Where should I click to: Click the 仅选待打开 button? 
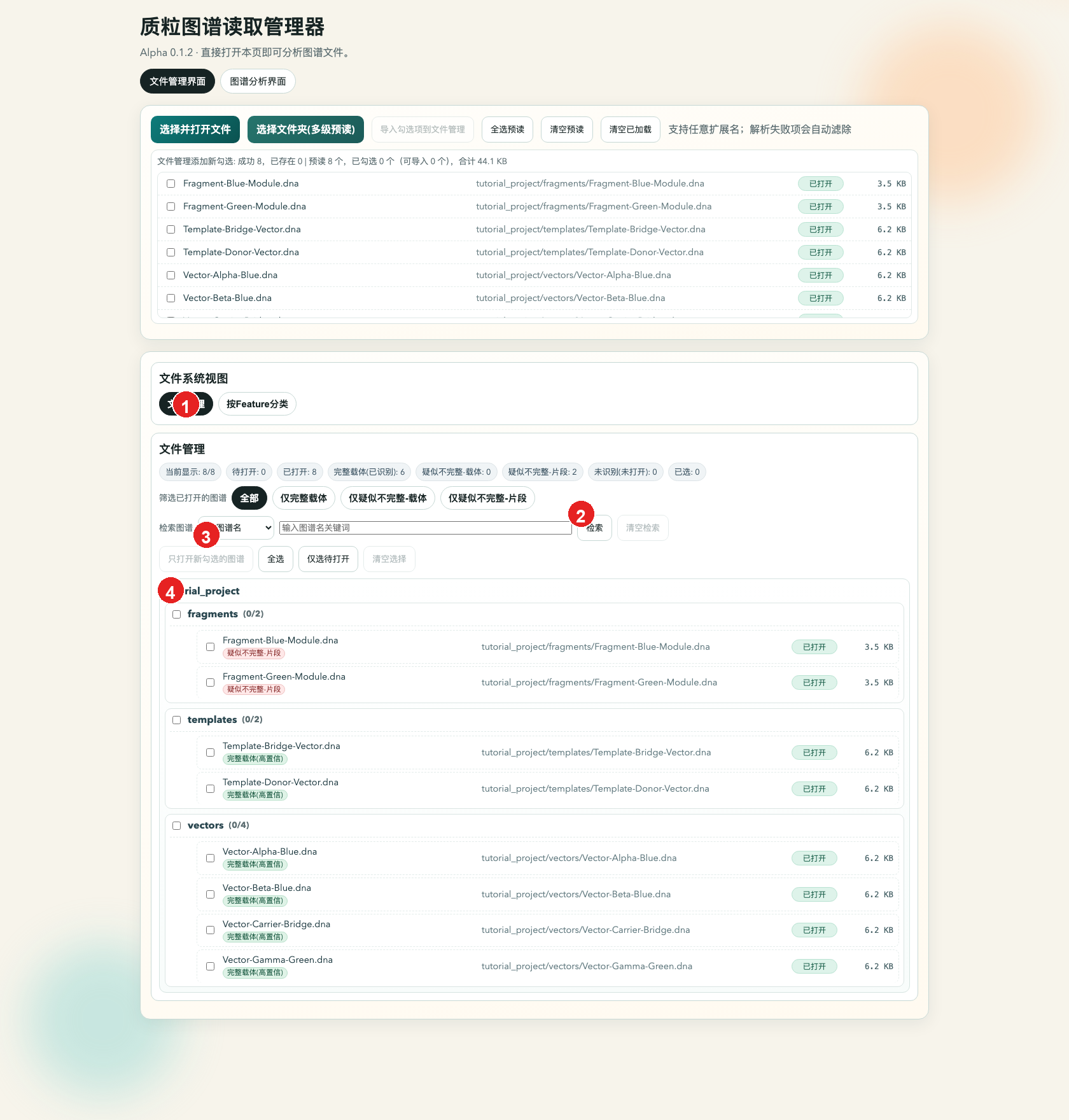click(328, 559)
